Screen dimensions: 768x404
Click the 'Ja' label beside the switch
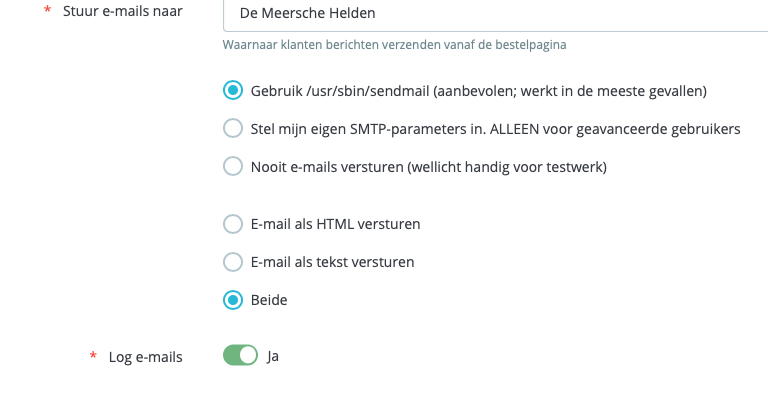[272, 356]
